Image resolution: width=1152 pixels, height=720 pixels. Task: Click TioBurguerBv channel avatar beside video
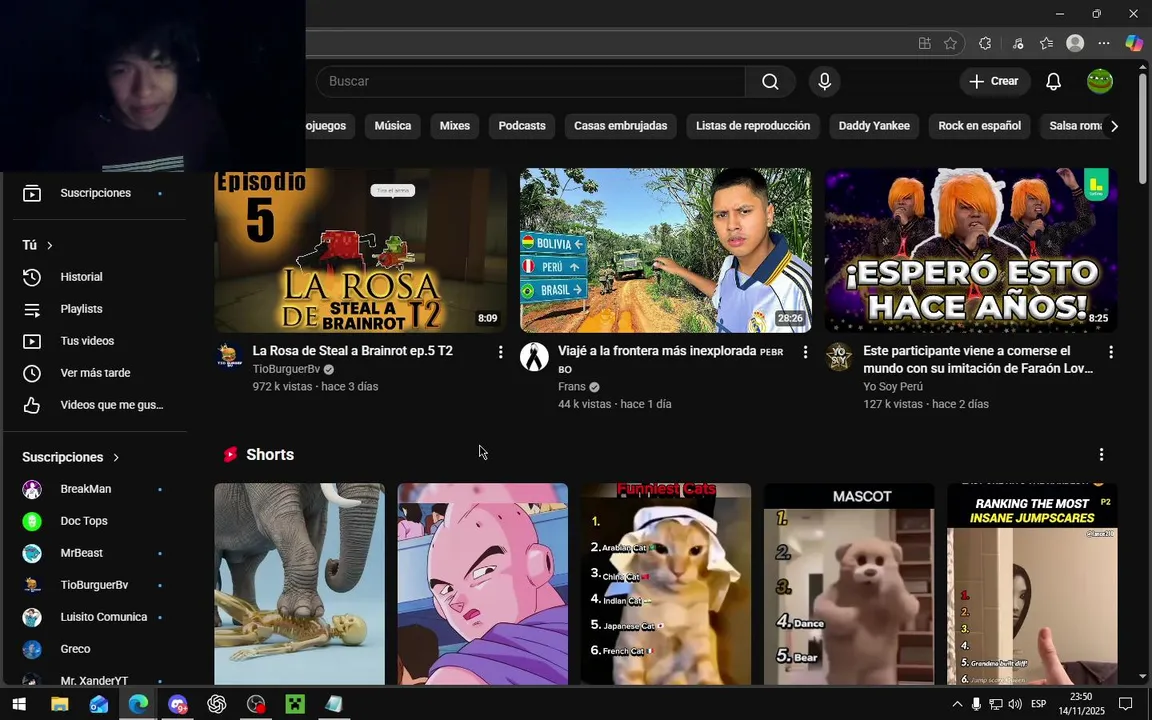click(x=228, y=356)
